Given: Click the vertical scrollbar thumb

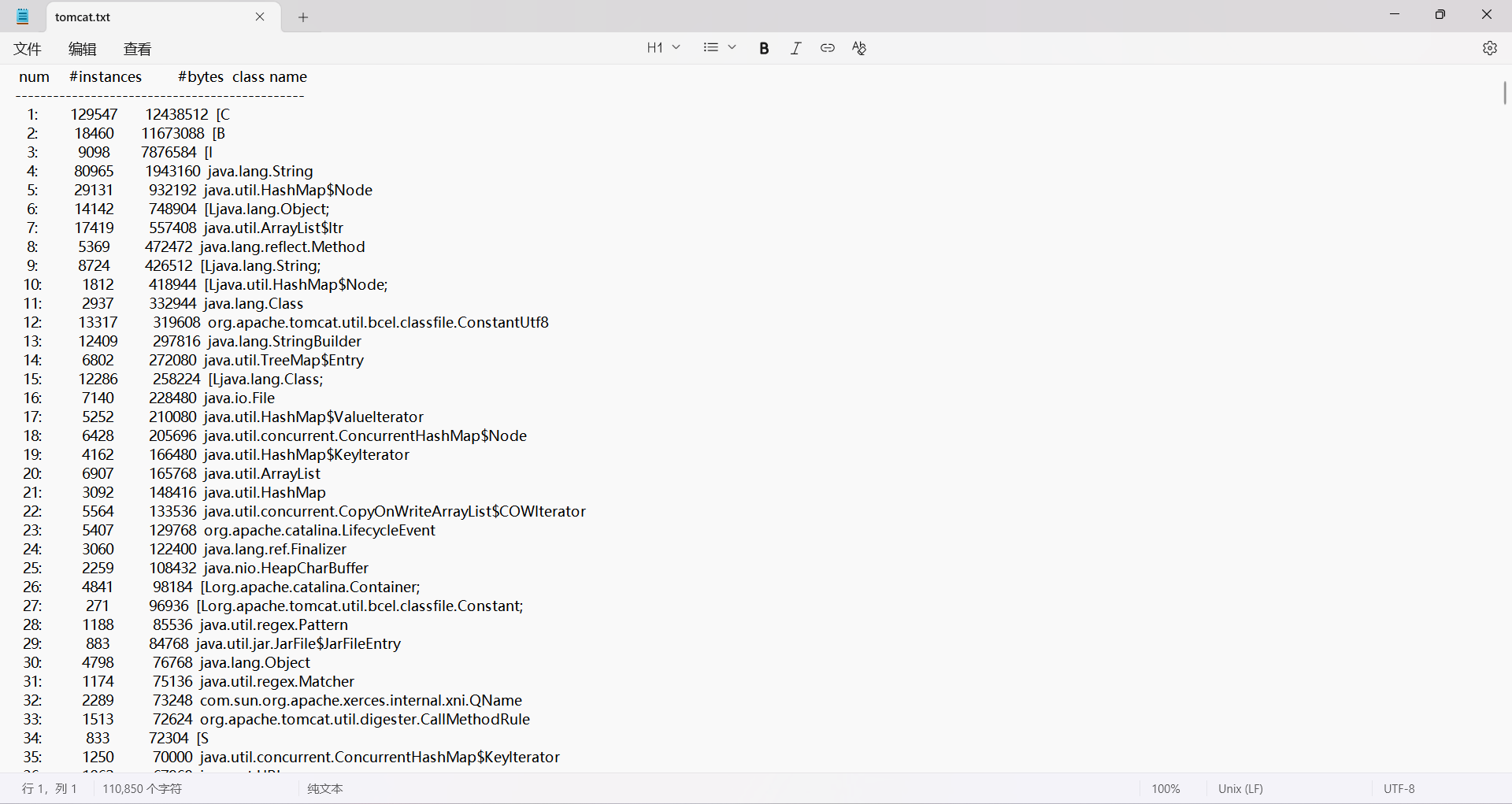Looking at the screenshot, I should [x=1504, y=93].
